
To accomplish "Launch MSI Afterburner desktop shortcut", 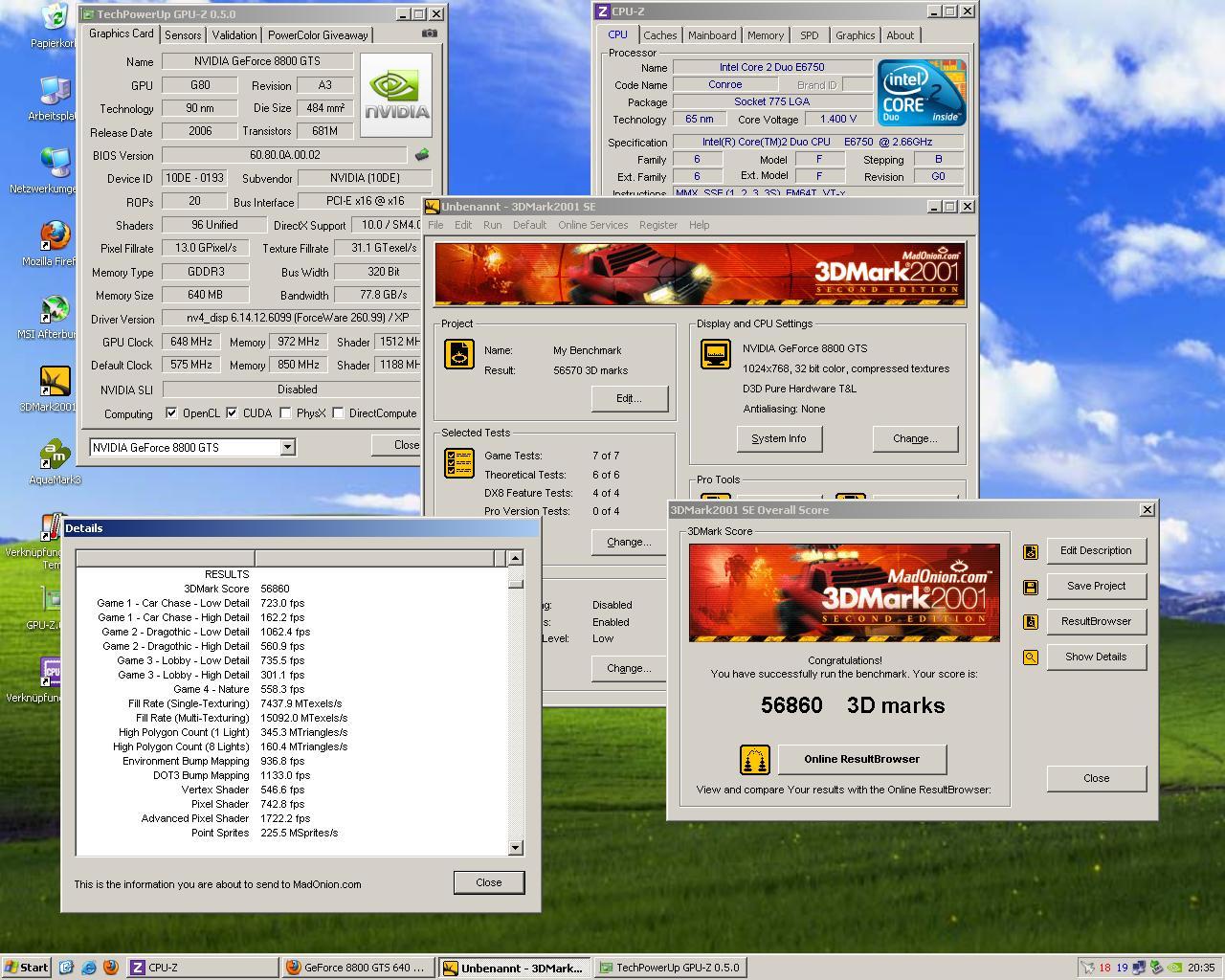I will pos(56,309).
